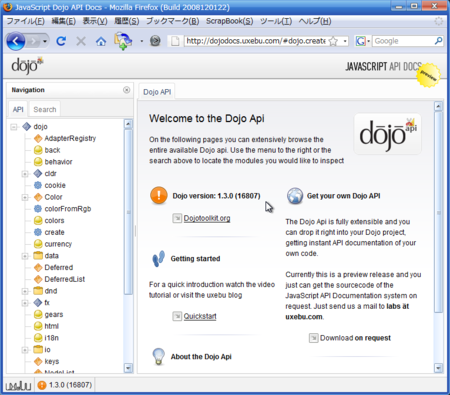This screenshot has height=395, width=450.
Task: Click the magnifier search icon
Action: (439, 41)
